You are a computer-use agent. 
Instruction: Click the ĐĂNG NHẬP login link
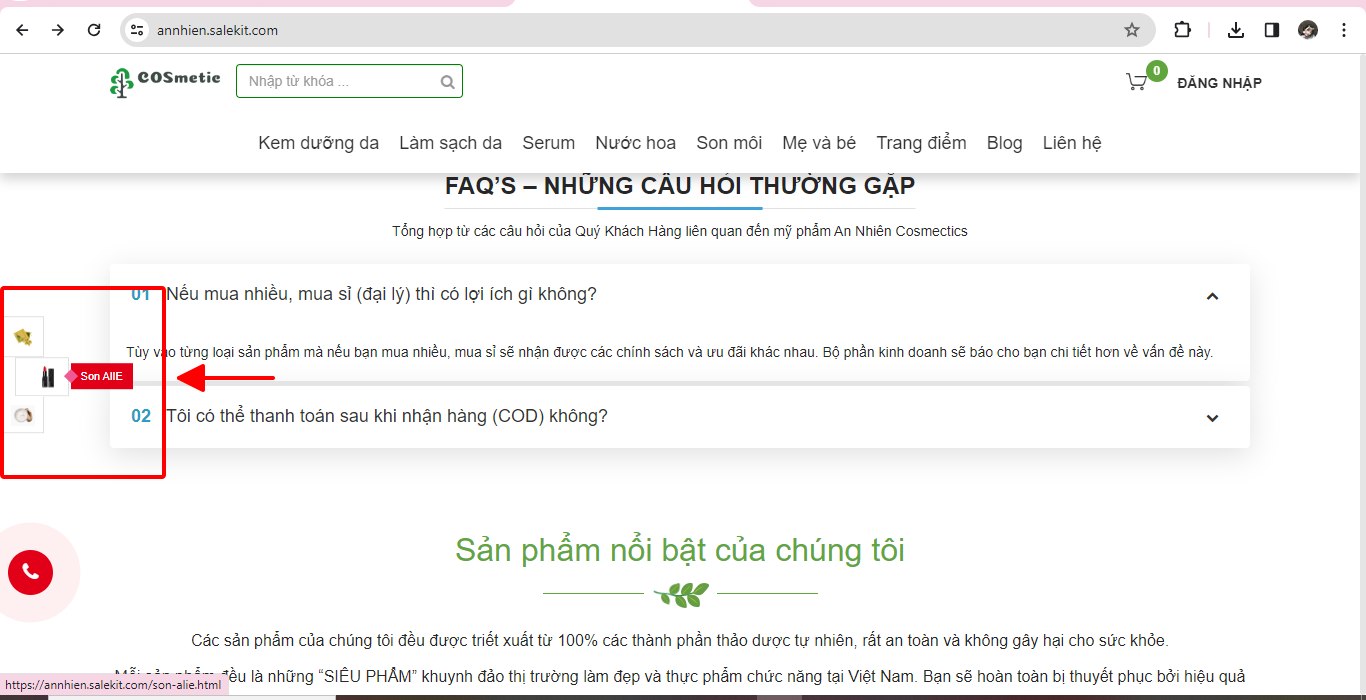tap(1219, 83)
